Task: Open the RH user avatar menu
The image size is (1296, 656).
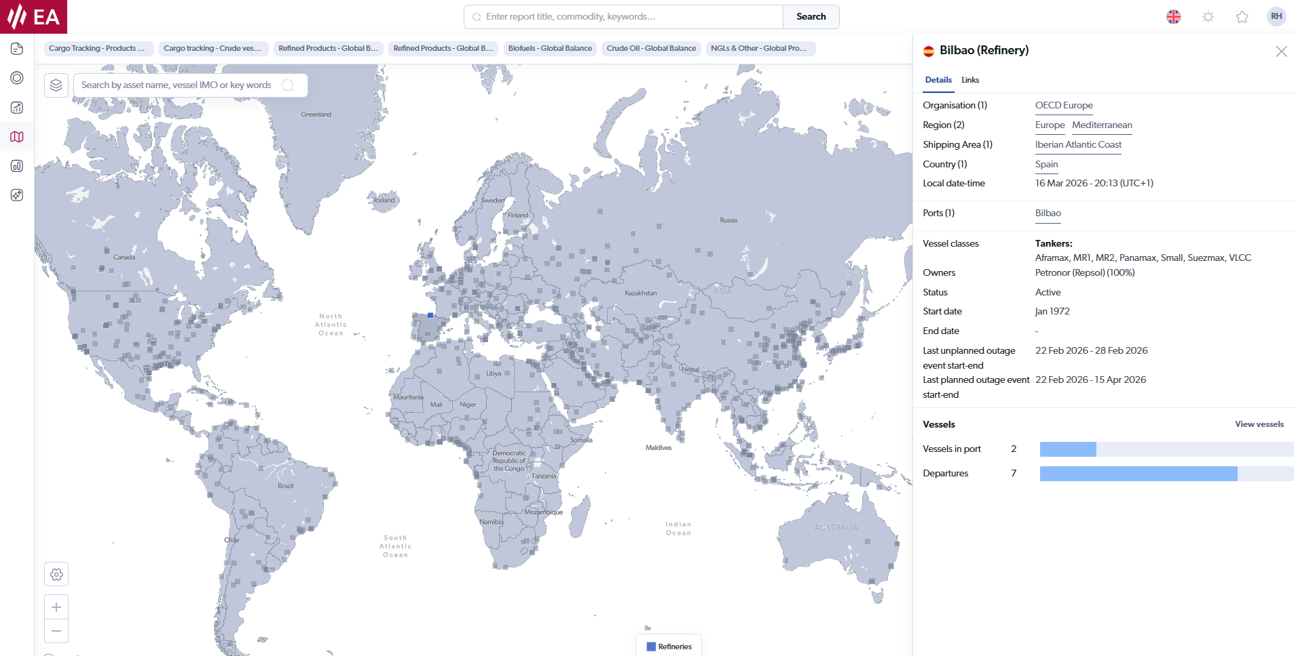Action: click(x=1276, y=16)
